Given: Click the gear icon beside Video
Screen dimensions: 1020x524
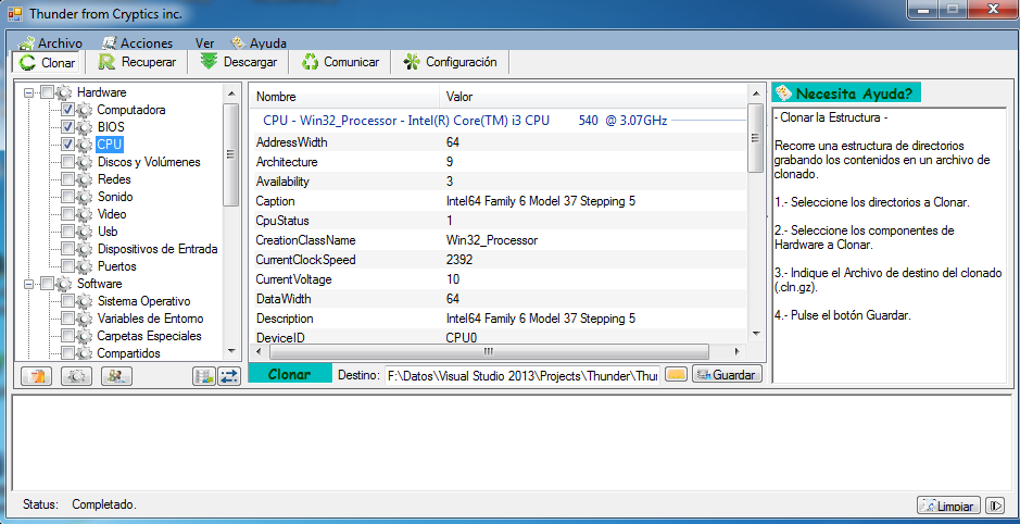Looking at the screenshot, I should point(85,215).
